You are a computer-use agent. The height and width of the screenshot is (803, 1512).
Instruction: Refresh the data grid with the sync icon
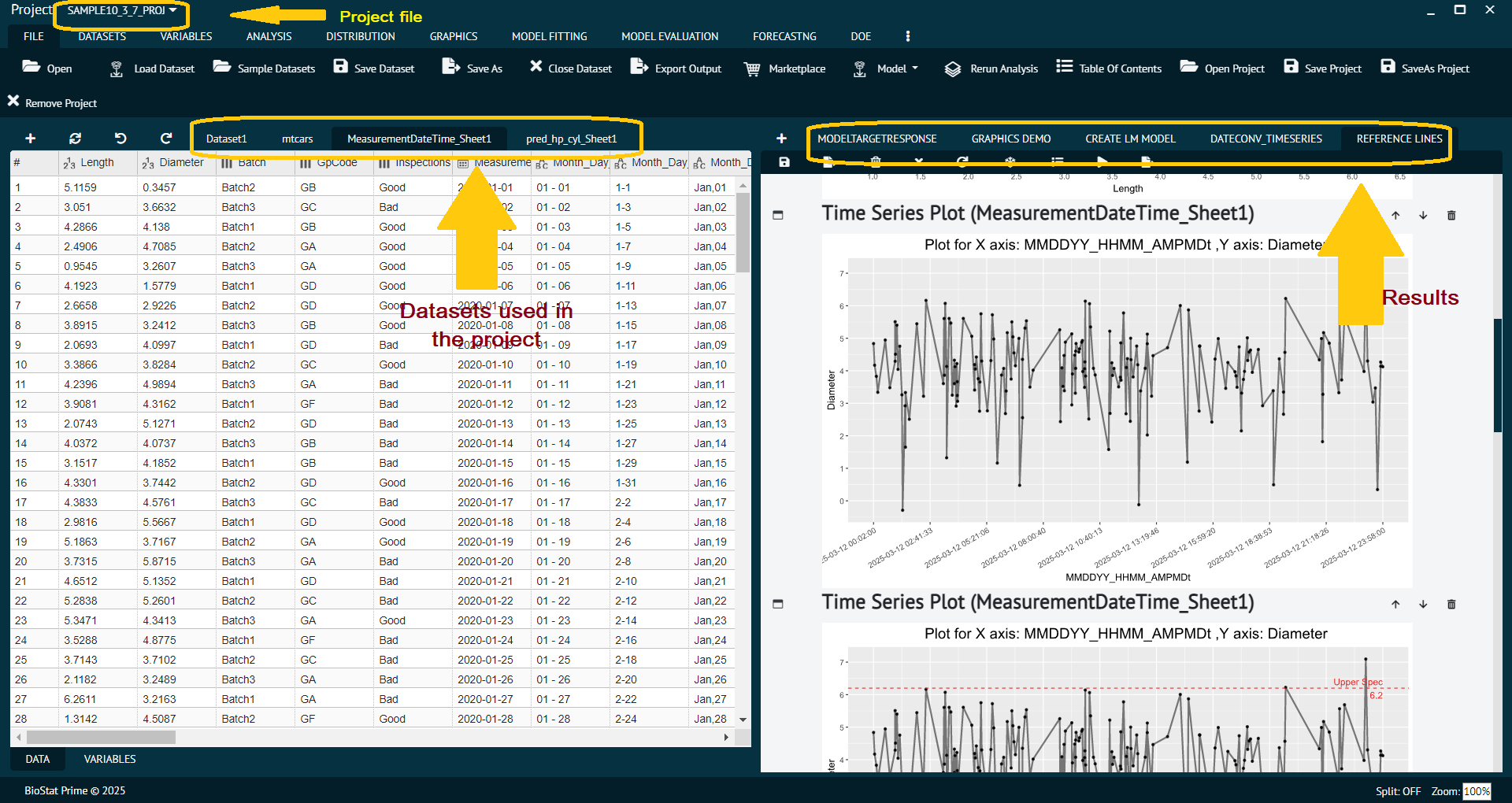(76, 139)
